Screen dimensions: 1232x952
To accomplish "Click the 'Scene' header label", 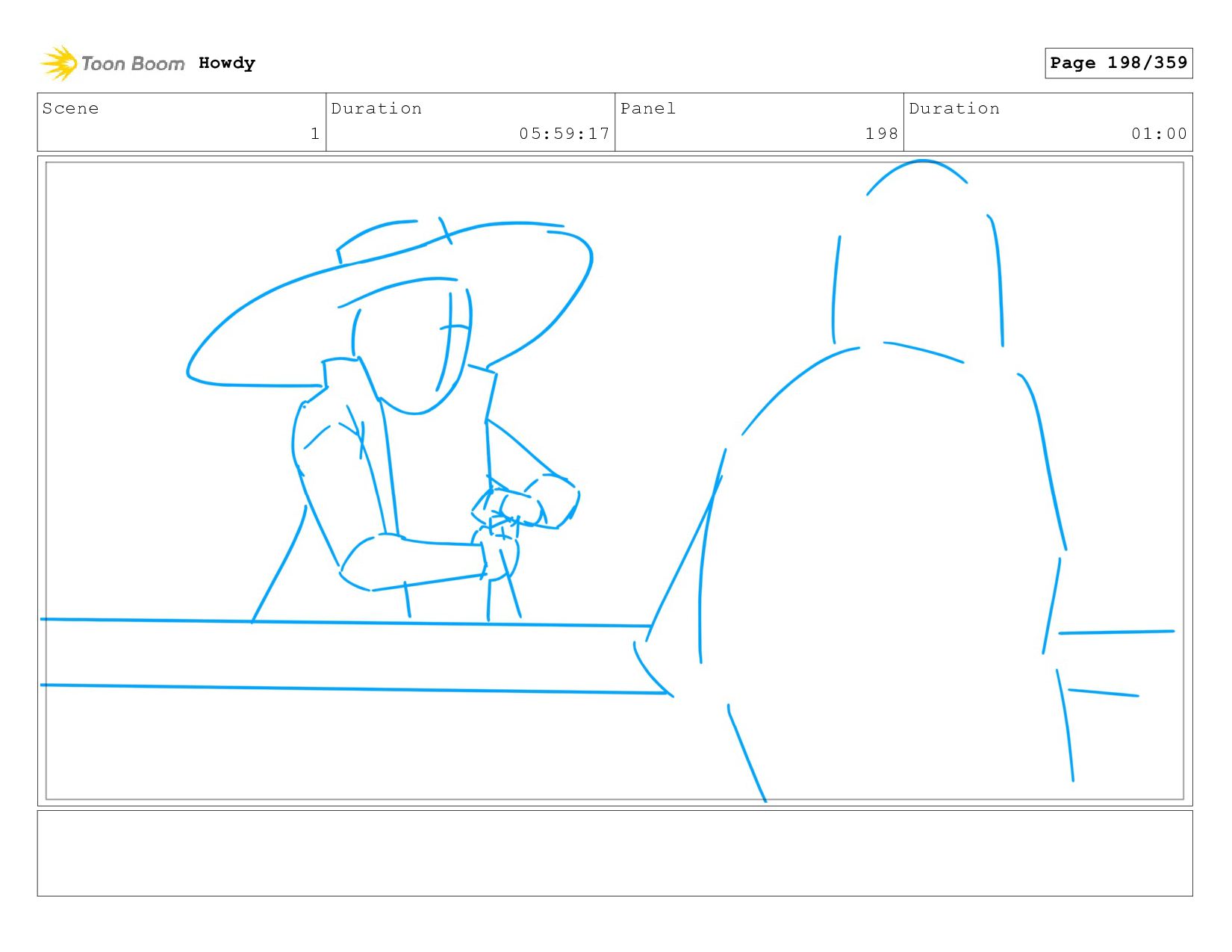I will click(x=70, y=108).
